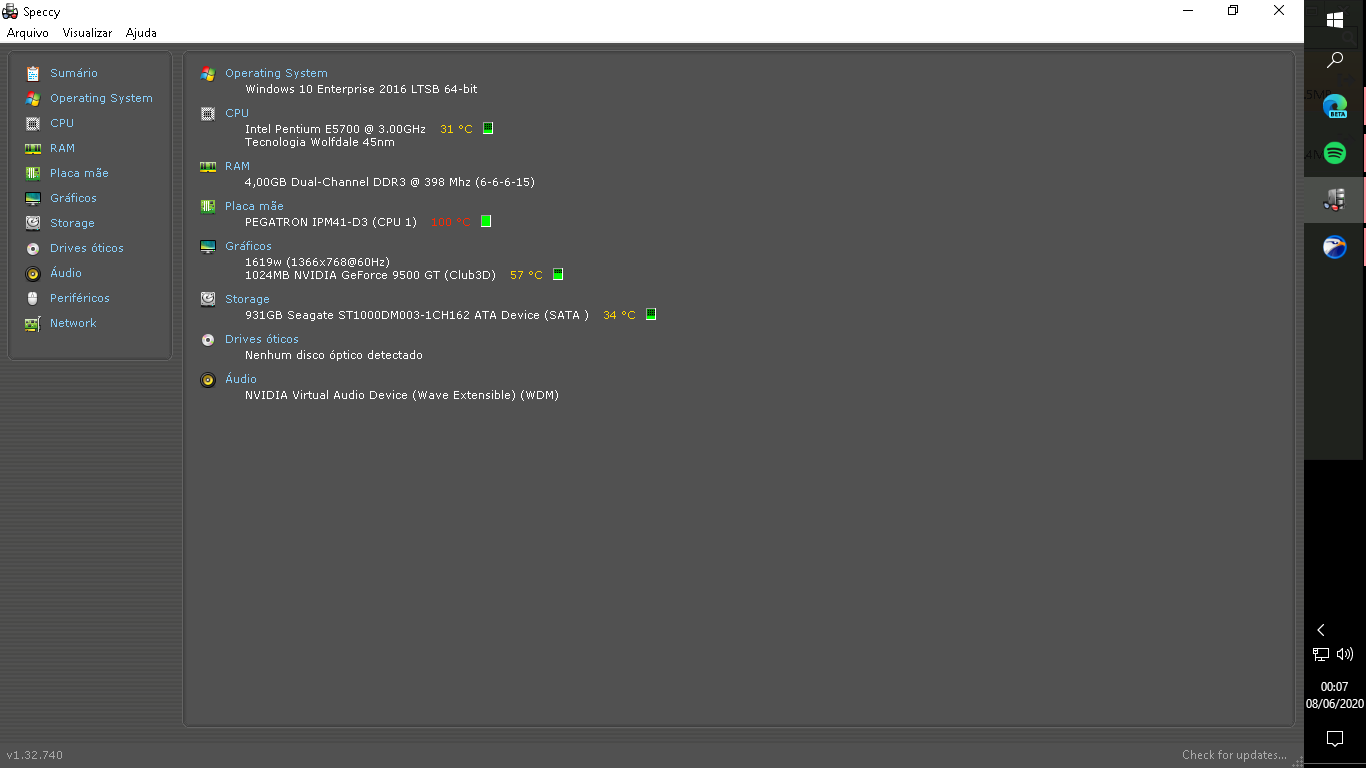Click the storage temperature indicator next to 34 °C

coord(651,314)
